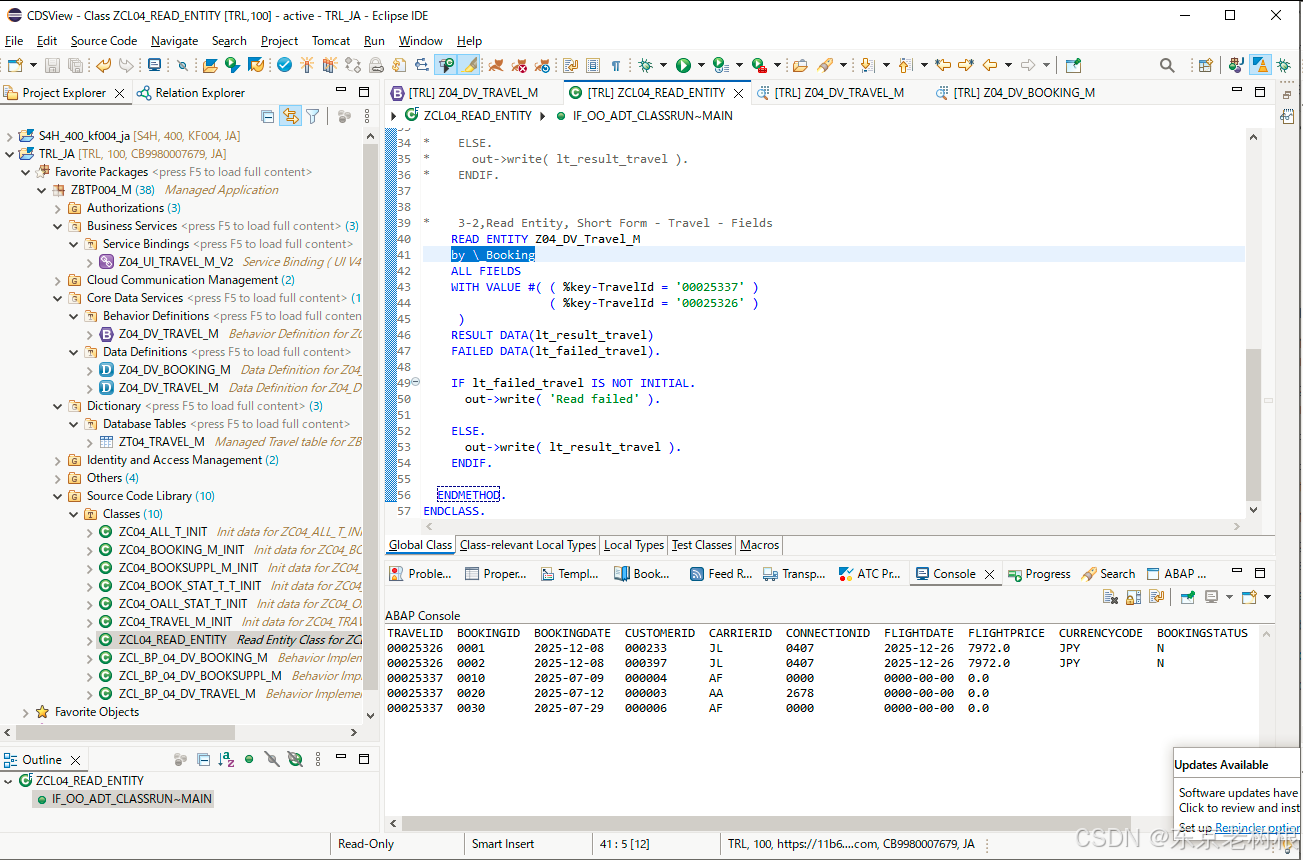Click the Sort alphabetically icon in Outline
Viewport: 1303px width, 860px height.
[227, 760]
